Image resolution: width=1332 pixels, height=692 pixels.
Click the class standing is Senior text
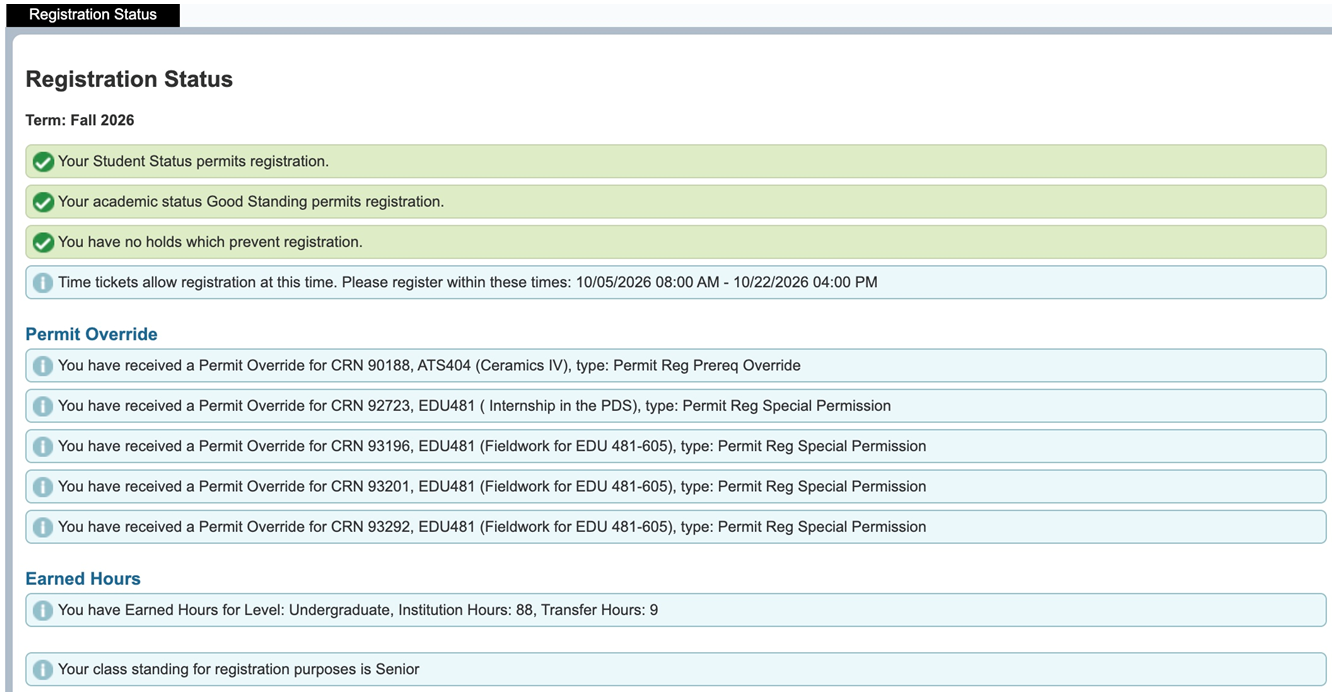click(239, 669)
